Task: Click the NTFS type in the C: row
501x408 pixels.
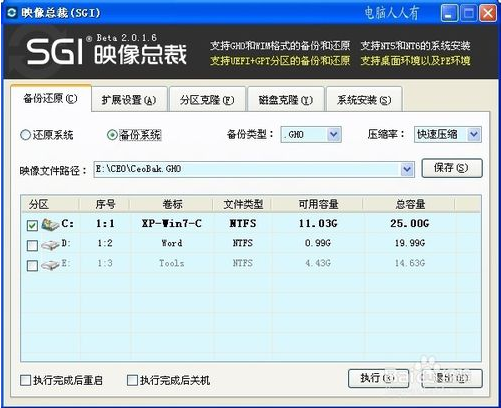Action: pos(243,223)
